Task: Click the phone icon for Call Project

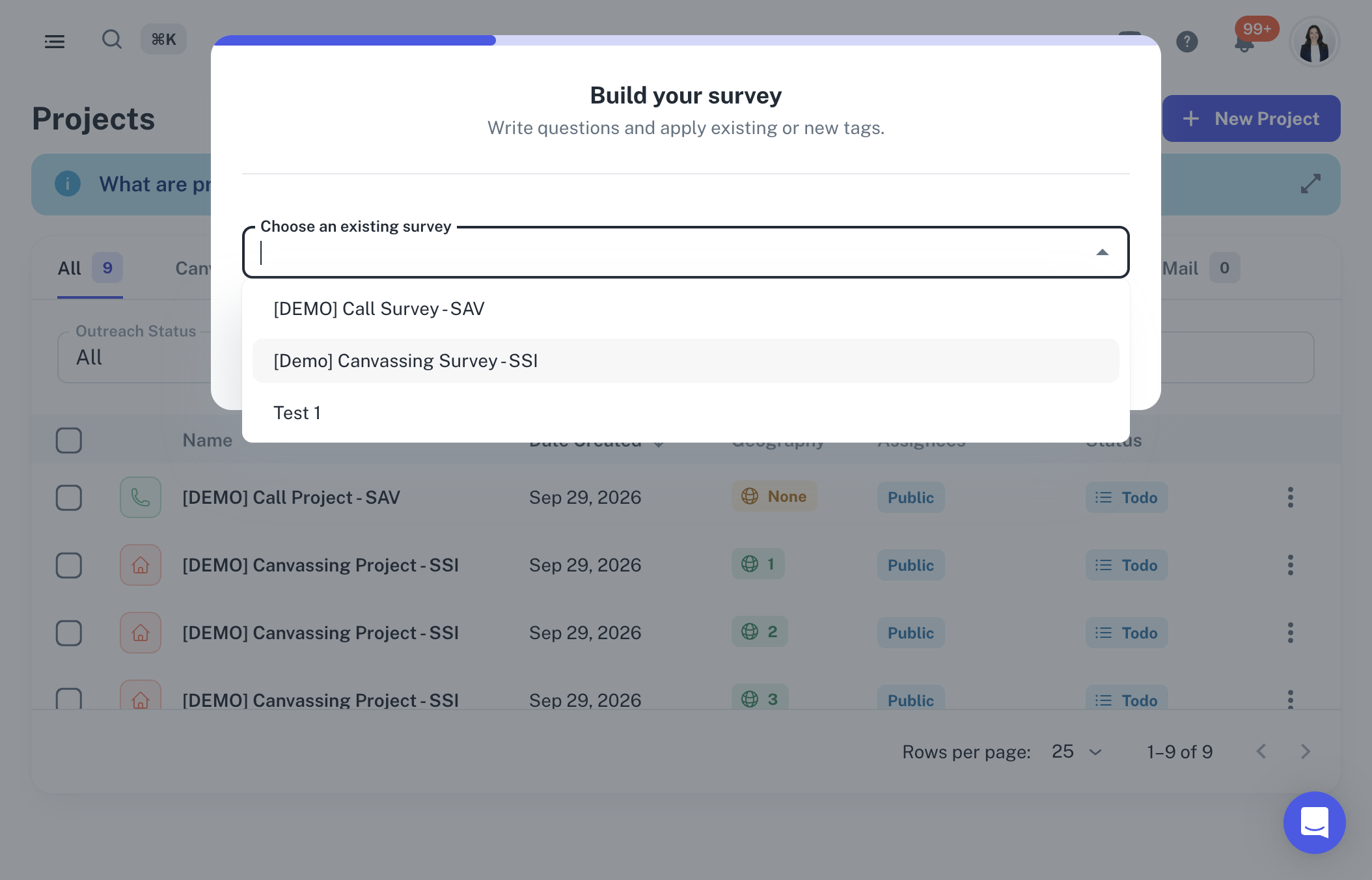Action: click(141, 497)
